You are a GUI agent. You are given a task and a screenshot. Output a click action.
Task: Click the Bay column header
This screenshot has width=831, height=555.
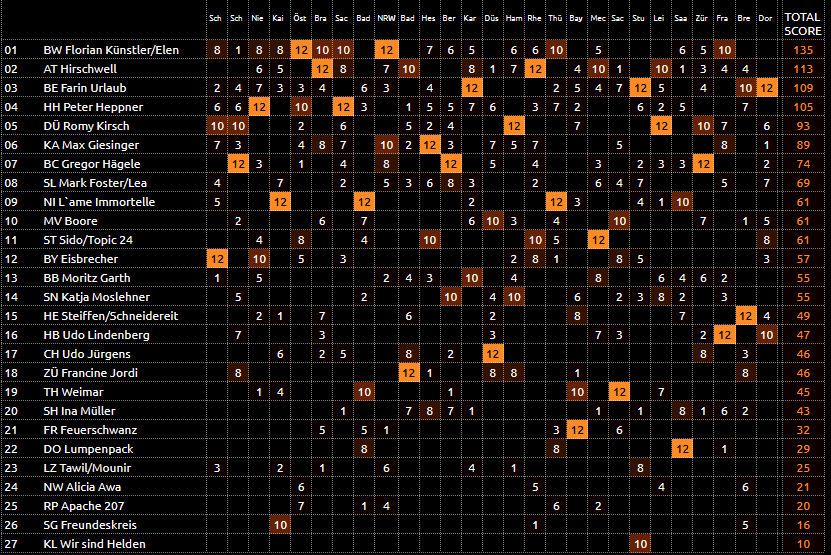[576, 18]
